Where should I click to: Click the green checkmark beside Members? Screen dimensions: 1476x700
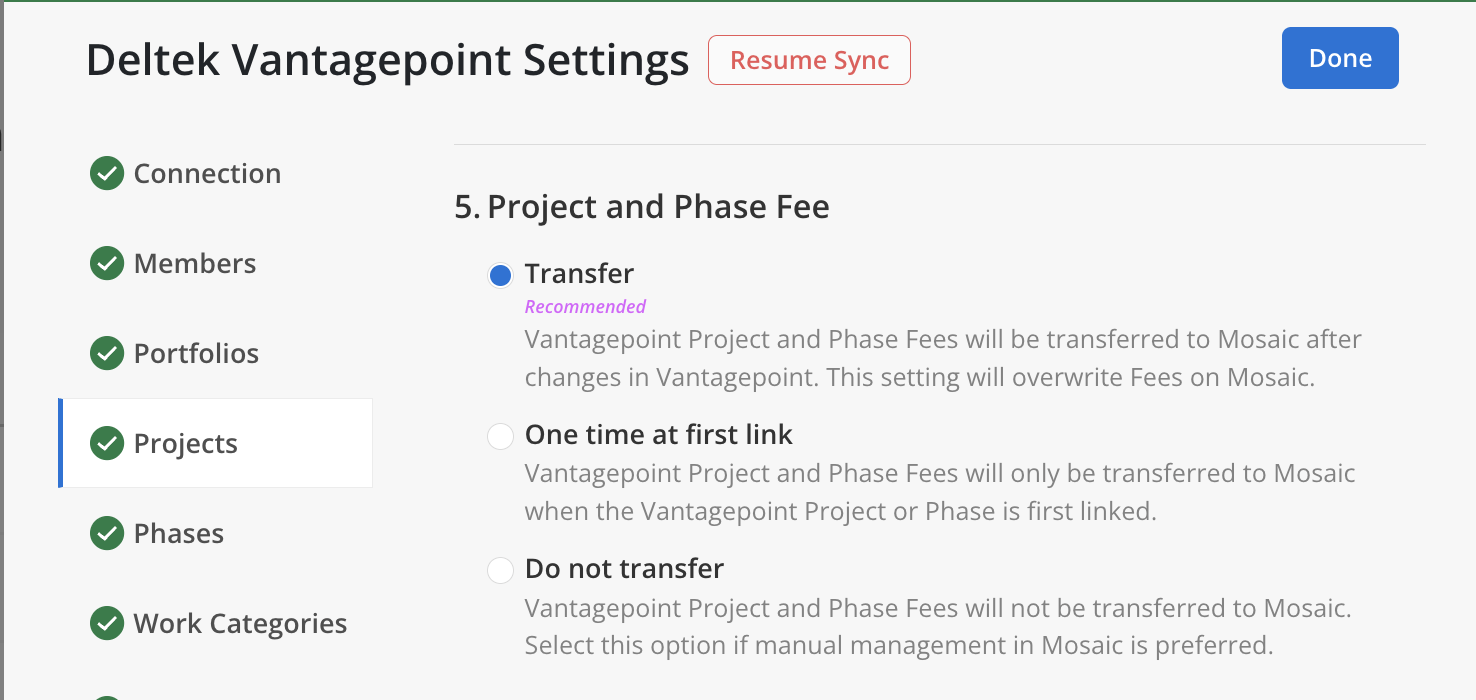tap(106, 263)
